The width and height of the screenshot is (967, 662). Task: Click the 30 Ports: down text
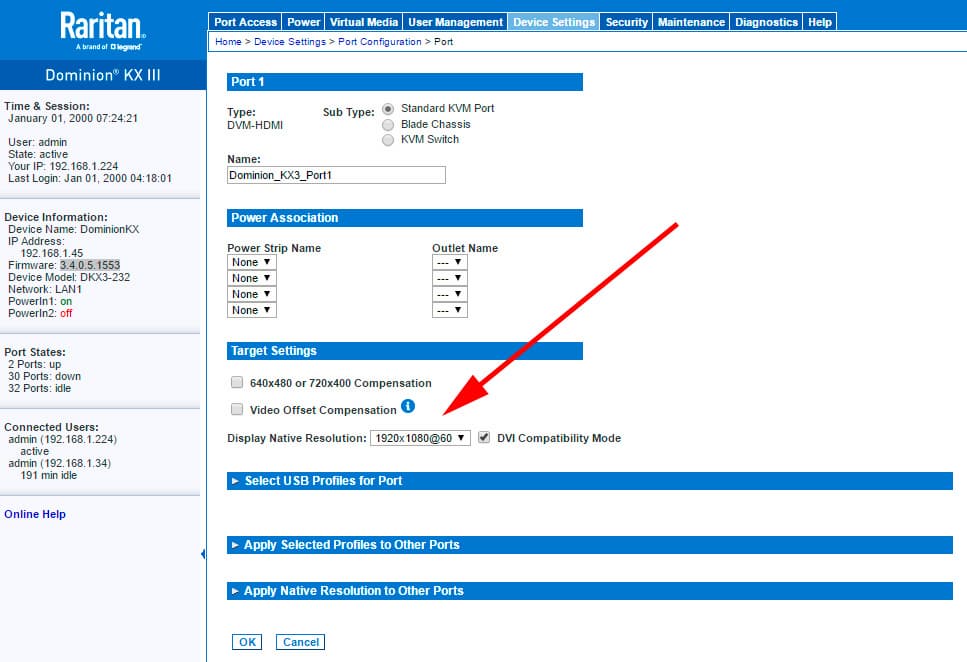[x=44, y=376]
